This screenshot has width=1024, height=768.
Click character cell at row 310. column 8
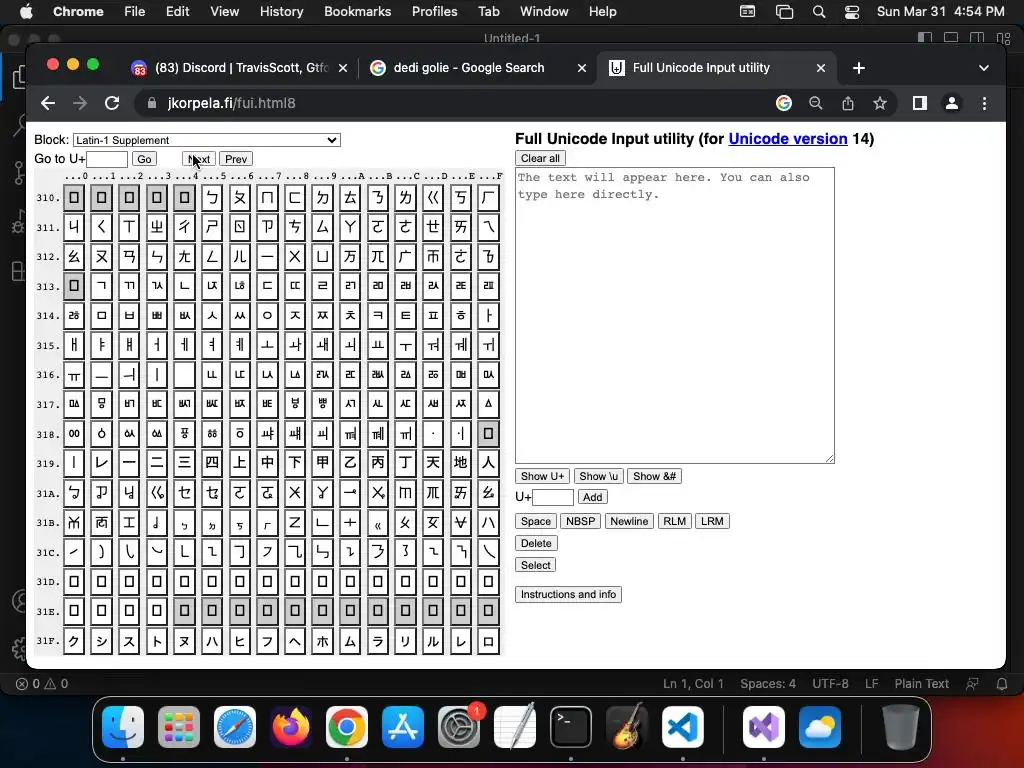click(295, 197)
